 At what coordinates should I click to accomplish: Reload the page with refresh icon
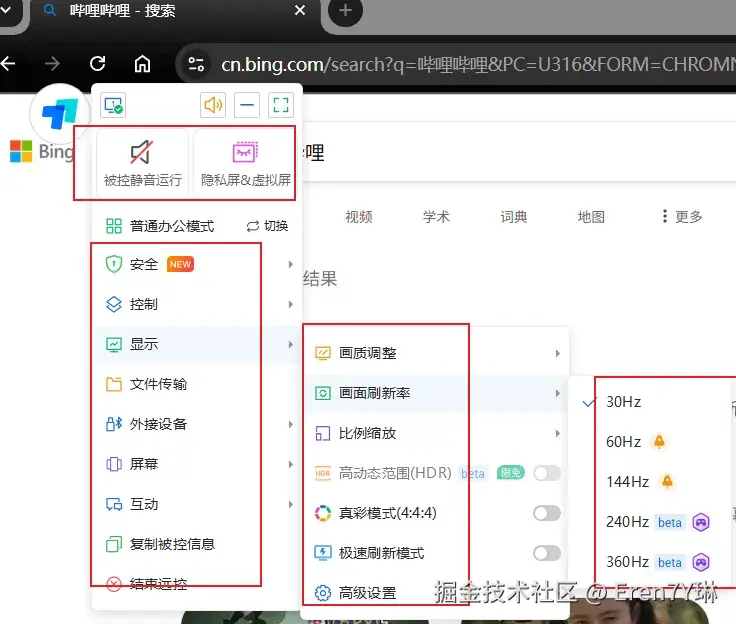(x=98, y=63)
